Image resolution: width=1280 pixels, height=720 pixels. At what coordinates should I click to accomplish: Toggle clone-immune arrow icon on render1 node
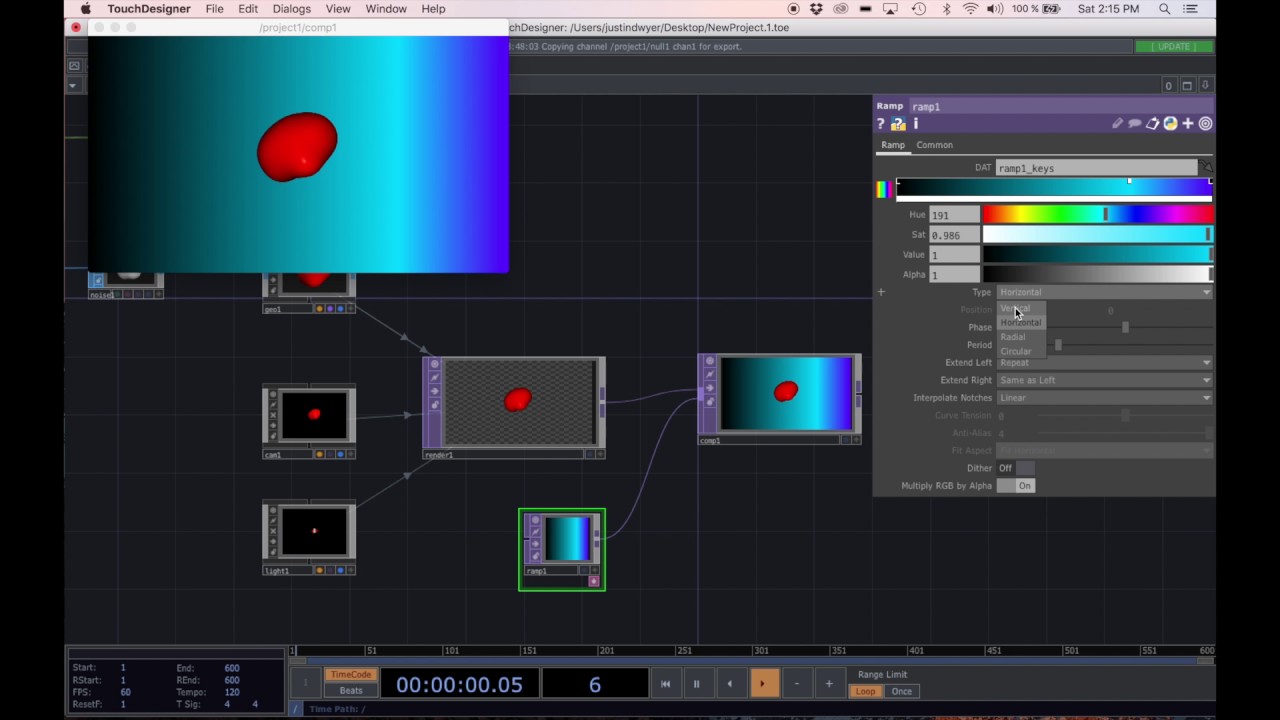434,389
